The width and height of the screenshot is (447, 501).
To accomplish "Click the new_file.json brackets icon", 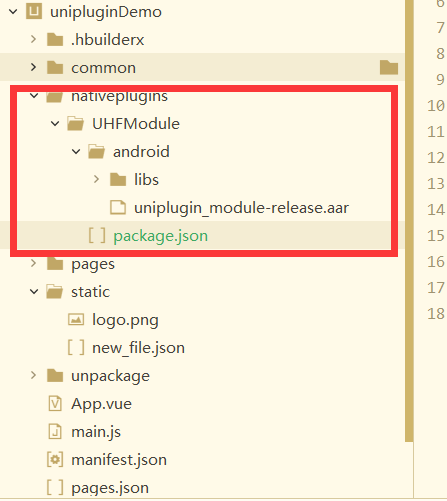I will [76, 348].
